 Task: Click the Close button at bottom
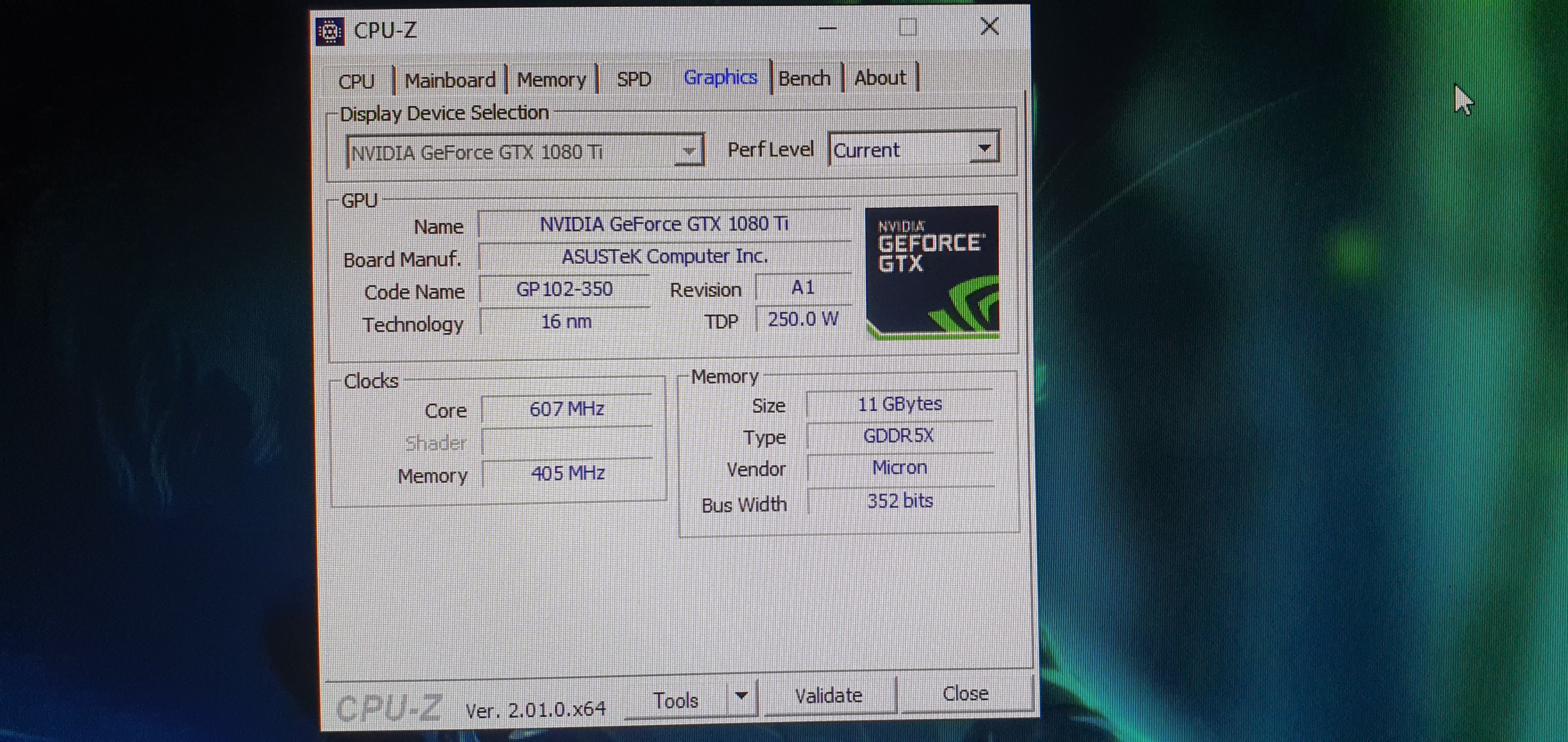[965, 694]
